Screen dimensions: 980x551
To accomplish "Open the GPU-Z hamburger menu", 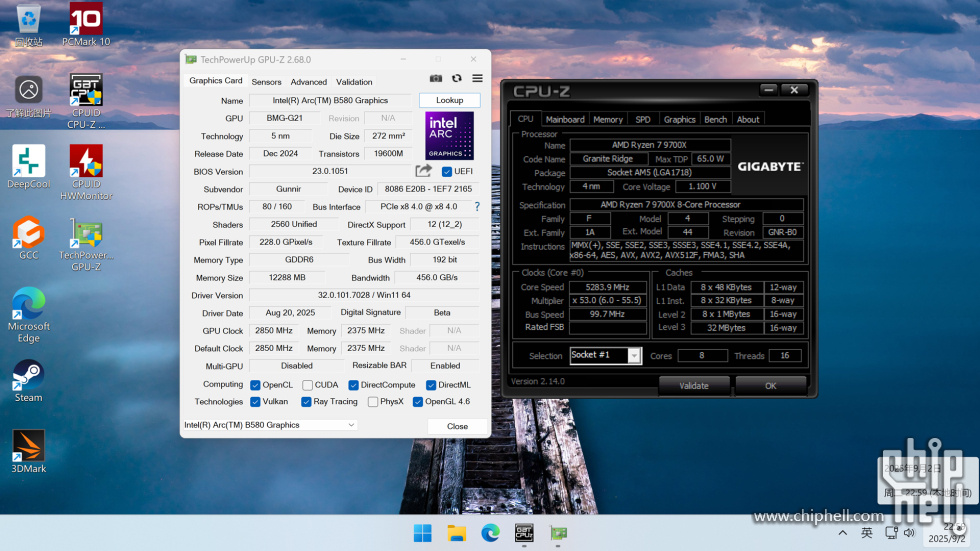I will click(477, 78).
